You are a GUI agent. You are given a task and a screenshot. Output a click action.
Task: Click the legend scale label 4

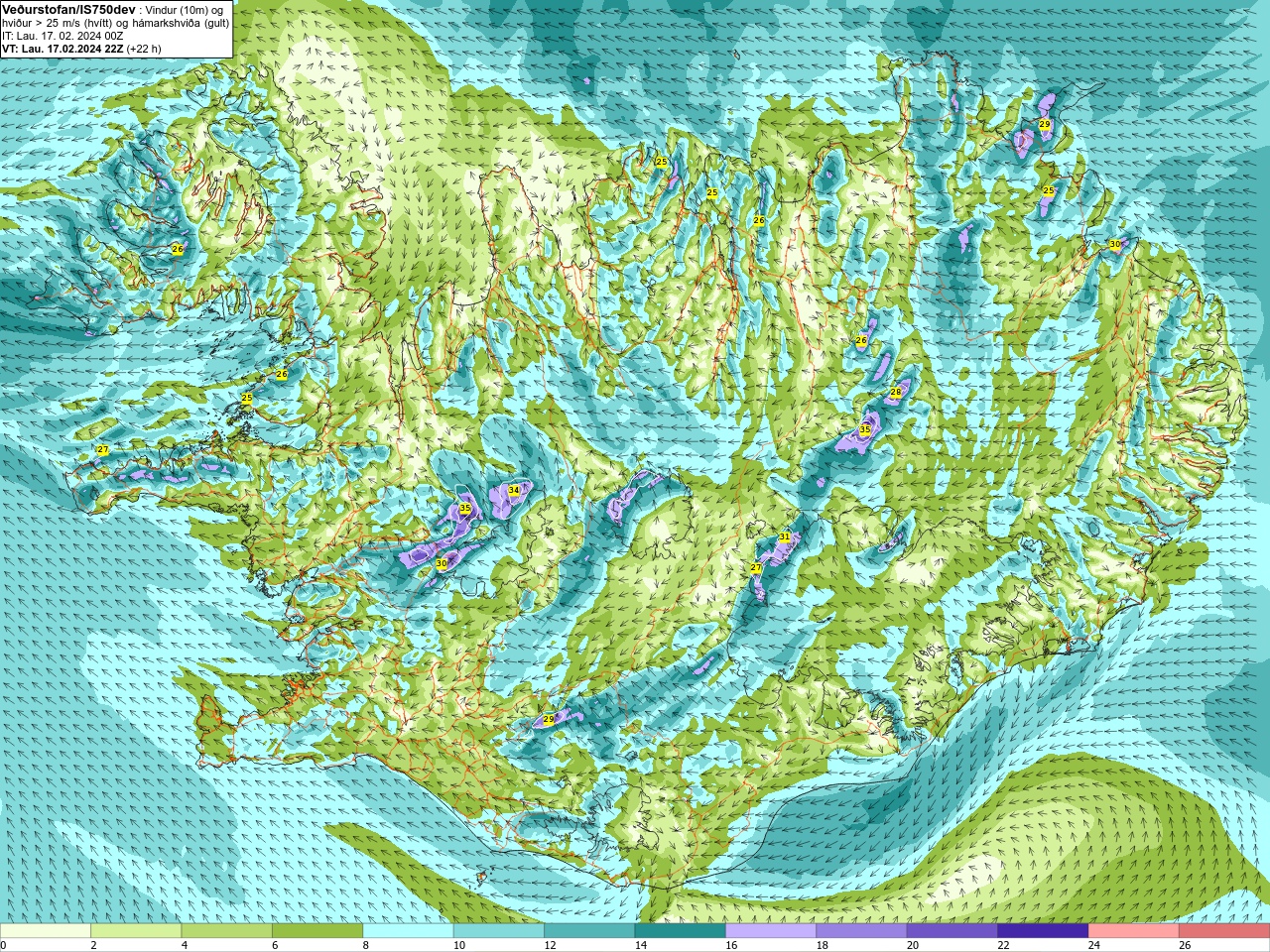pyautogui.click(x=185, y=945)
